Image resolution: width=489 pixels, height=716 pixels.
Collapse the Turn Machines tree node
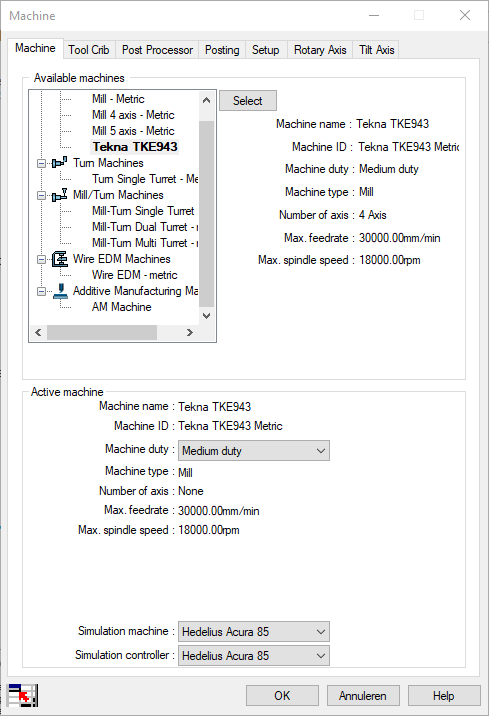(x=42, y=163)
